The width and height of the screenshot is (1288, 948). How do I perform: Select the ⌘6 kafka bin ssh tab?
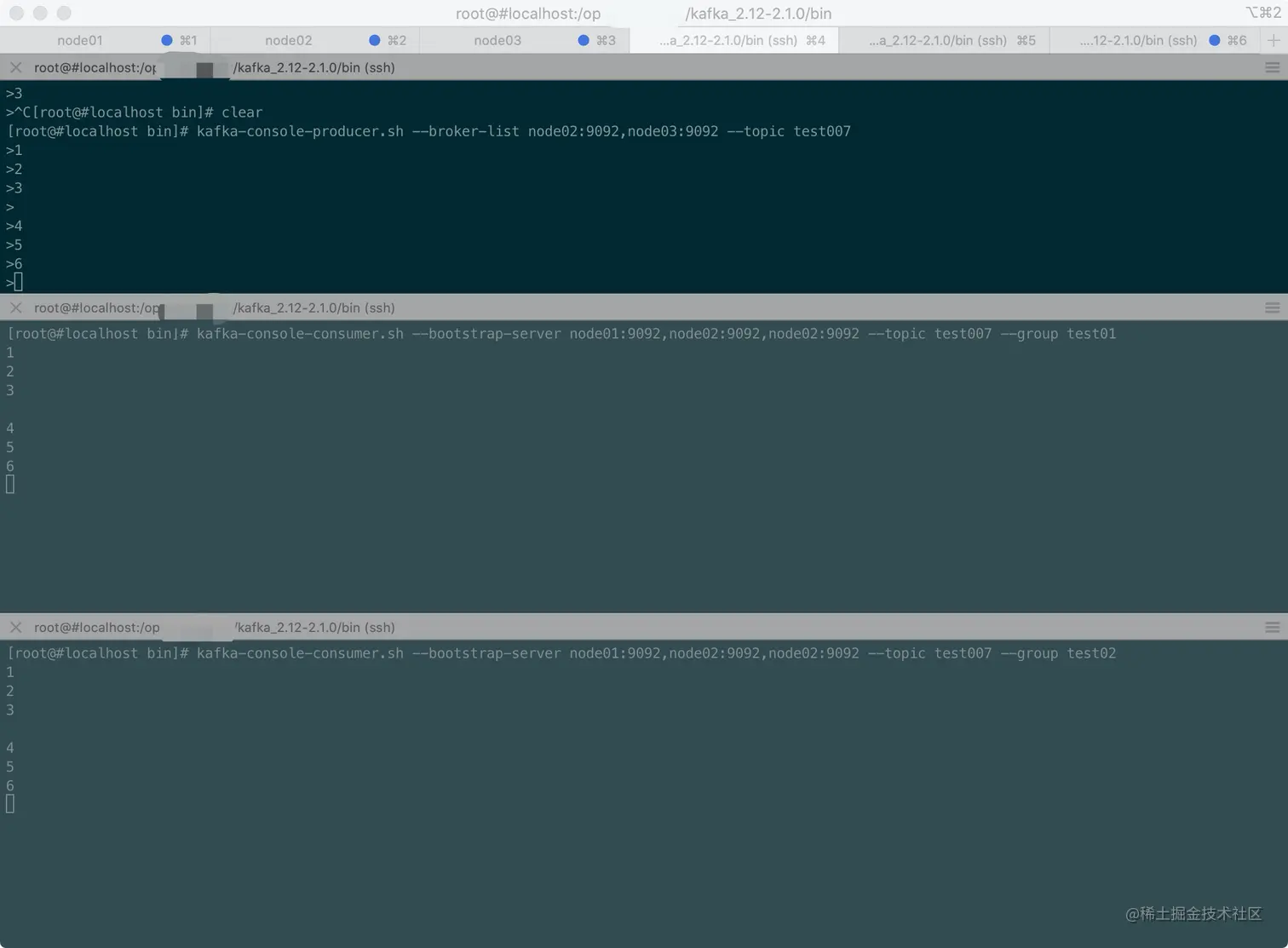[1154, 40]
